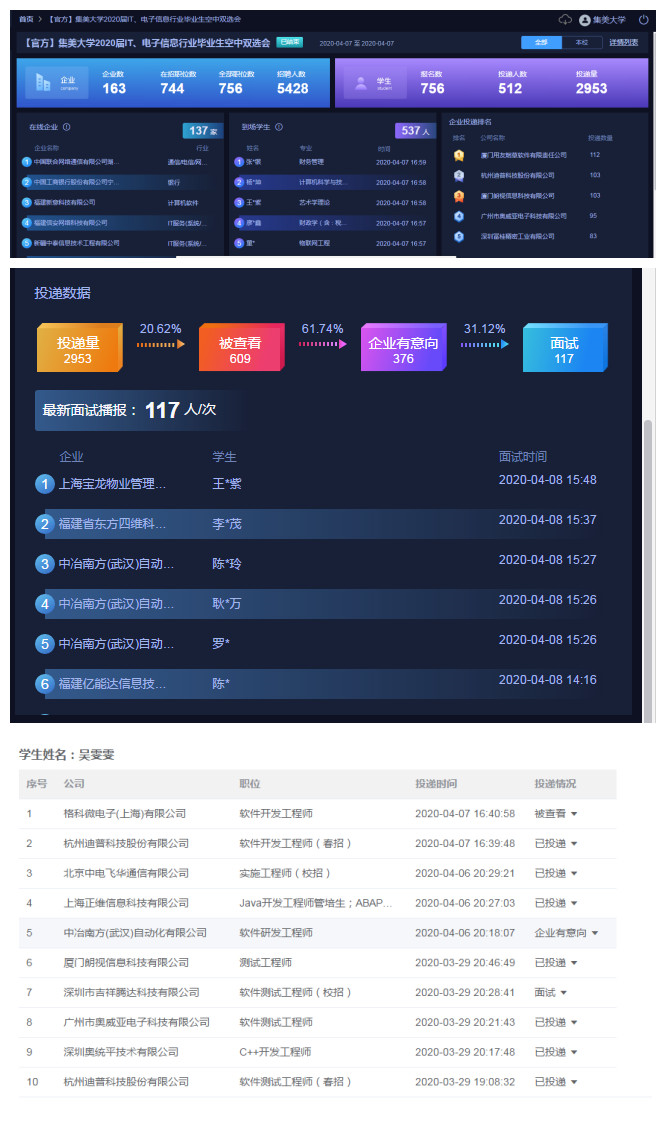
Task: Switch to the 全部 toggle option
Action: (541, 43)
